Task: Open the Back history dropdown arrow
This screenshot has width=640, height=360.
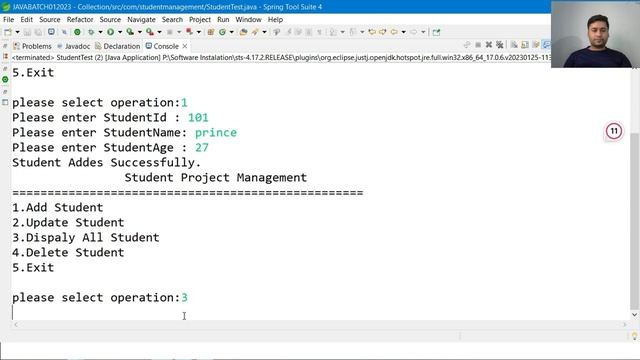Action: point(403,32)
